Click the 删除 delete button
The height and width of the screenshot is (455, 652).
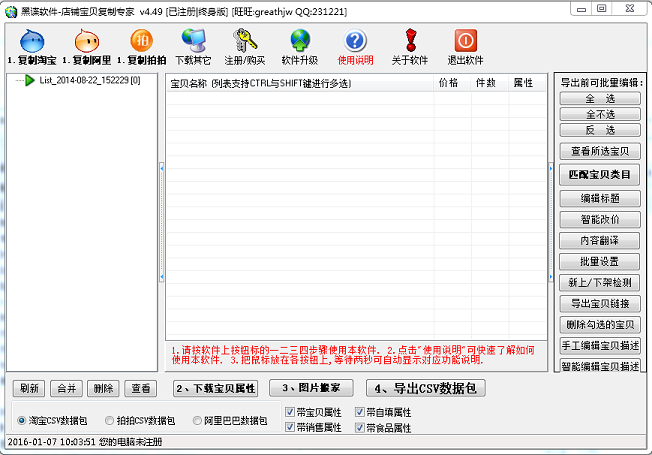tap(103, 388)
